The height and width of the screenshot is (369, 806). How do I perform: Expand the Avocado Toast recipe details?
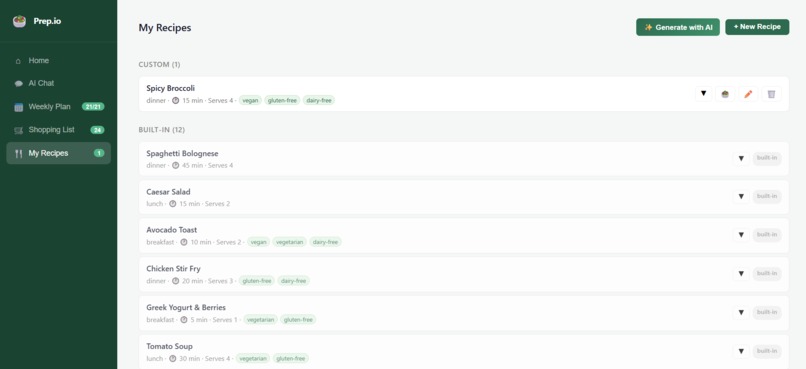(741, 235)
